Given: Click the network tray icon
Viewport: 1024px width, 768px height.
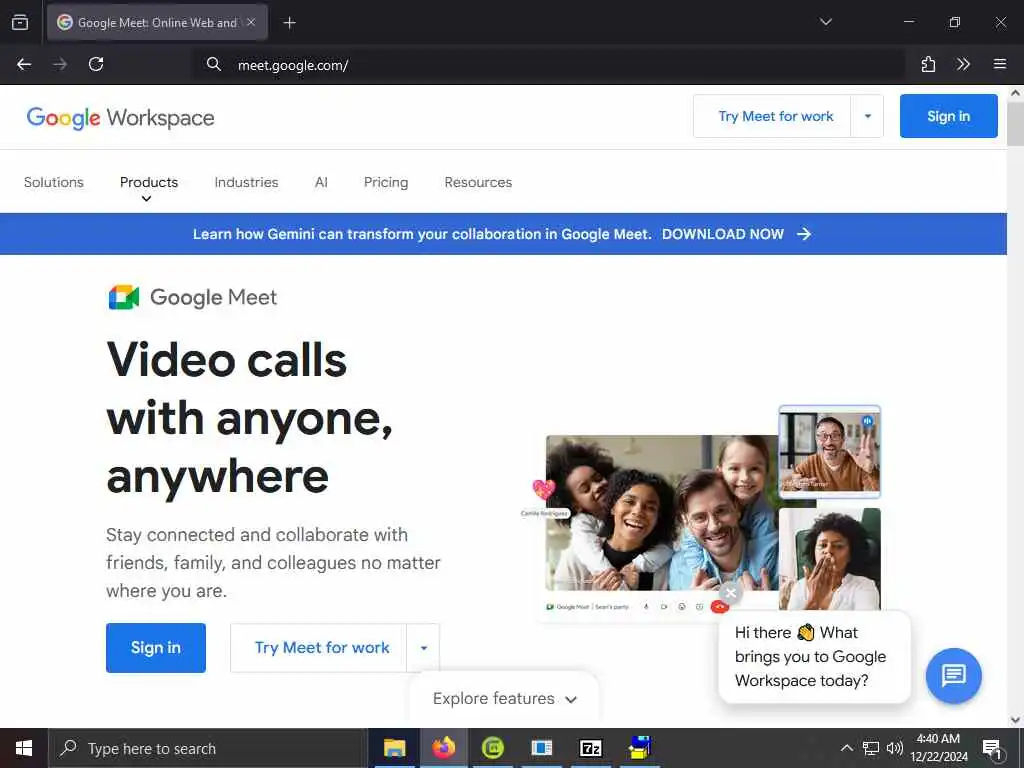Looking at the screenshot, I should [x=871, y=748].
